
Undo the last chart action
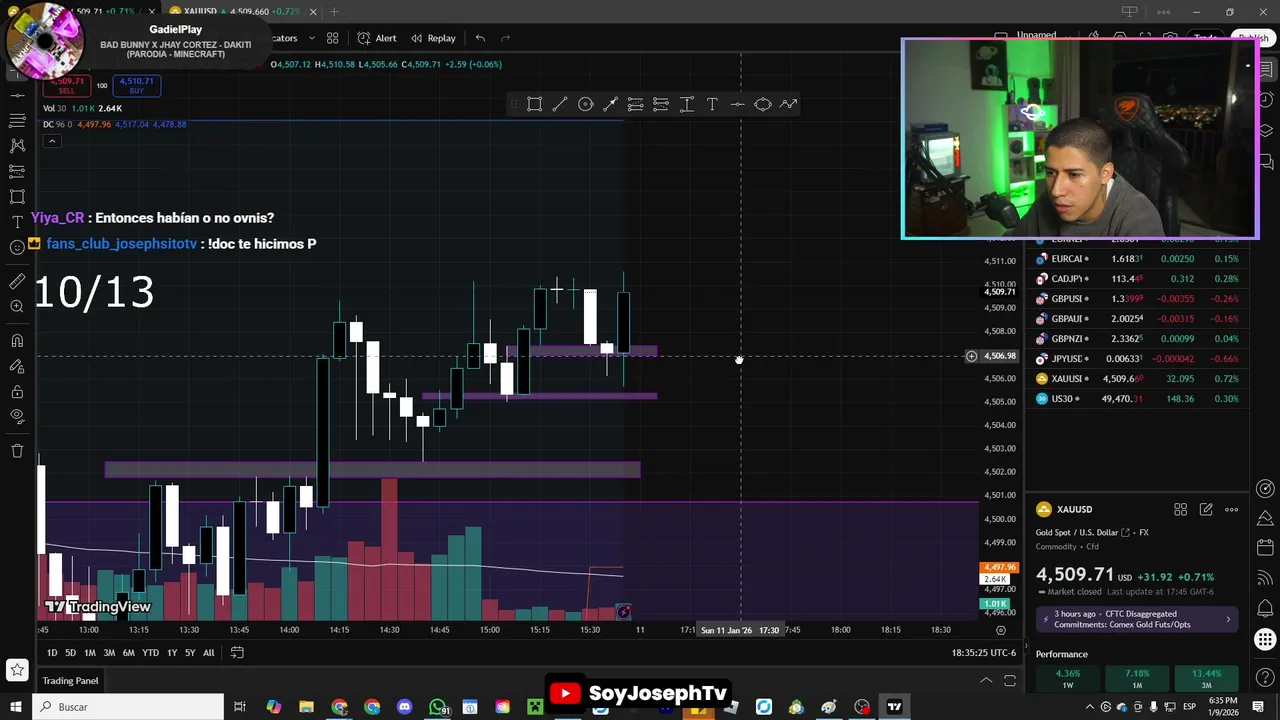480,38
